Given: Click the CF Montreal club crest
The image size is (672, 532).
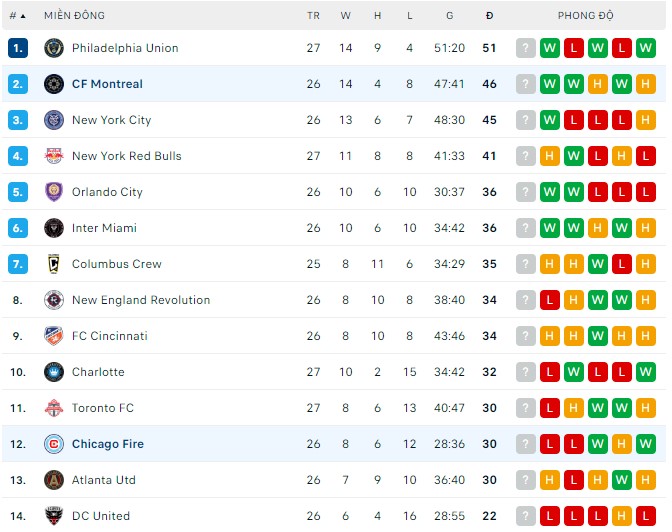Looking at the screenshot, I should click(54, 84).
